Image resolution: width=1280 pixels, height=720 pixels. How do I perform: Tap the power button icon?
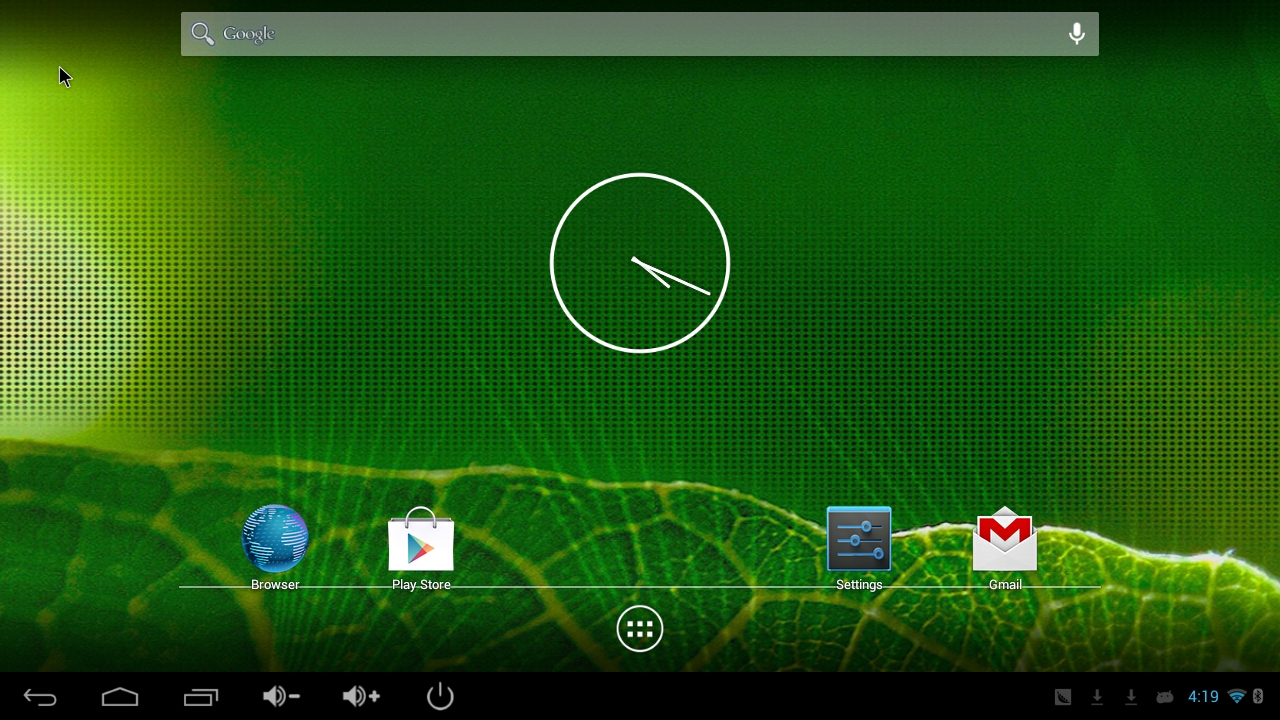[x=440, y=696]
